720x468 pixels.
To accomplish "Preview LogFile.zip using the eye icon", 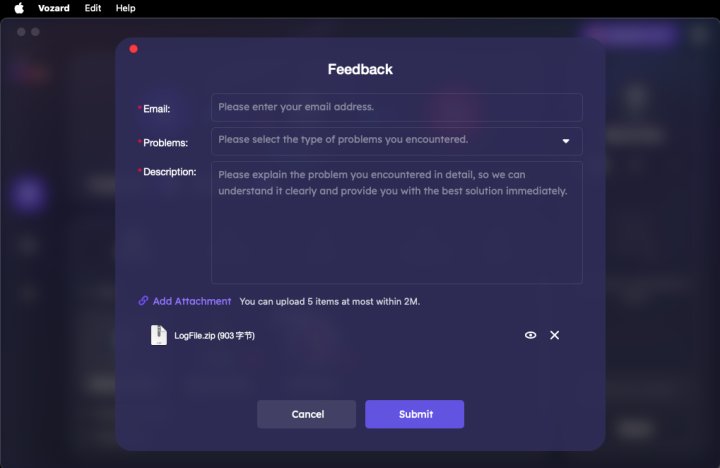I will 530,335.
